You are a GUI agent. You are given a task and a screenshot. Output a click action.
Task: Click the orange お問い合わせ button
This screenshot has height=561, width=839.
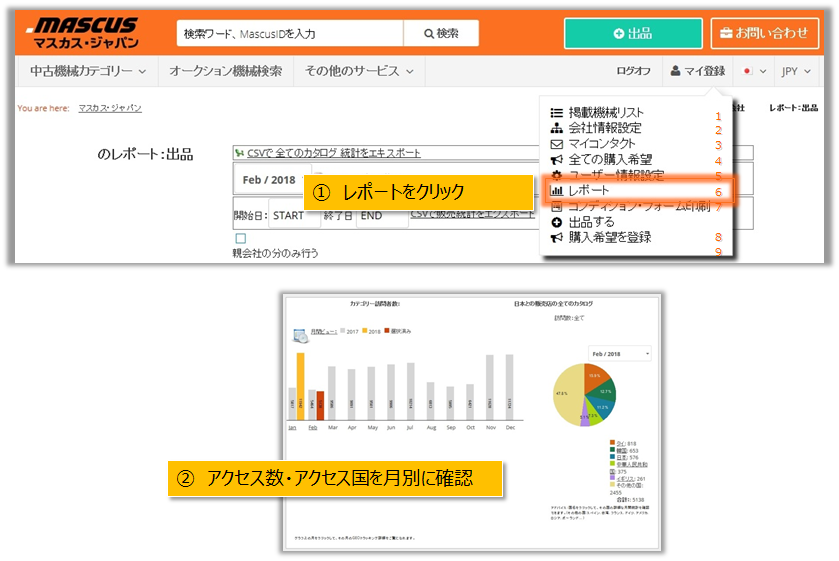764,33
